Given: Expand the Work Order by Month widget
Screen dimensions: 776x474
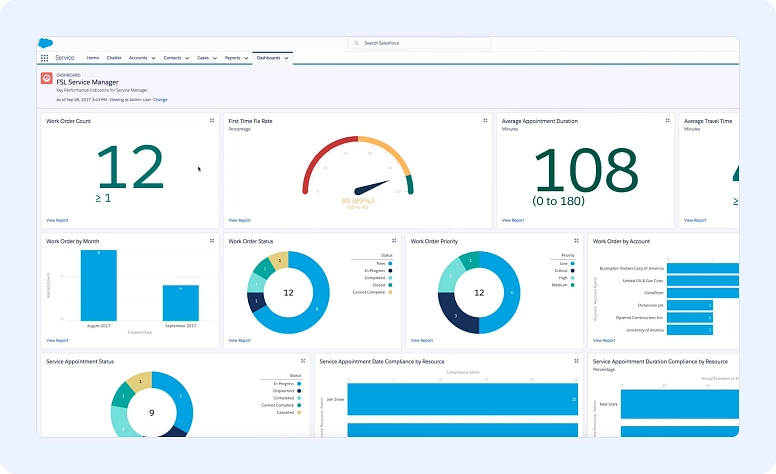Looking at the screenshot, I should point(212,241).
